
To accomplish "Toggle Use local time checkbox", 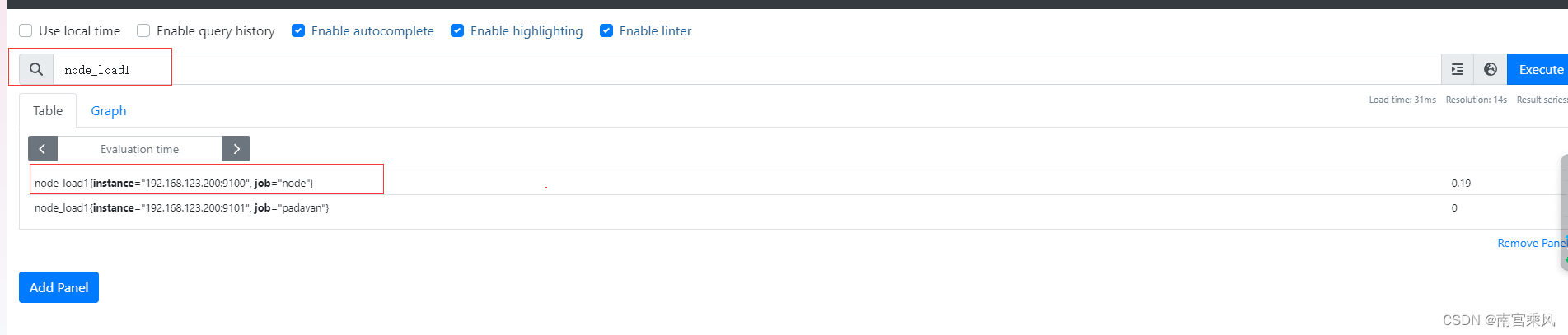I will tap(26, 30).
